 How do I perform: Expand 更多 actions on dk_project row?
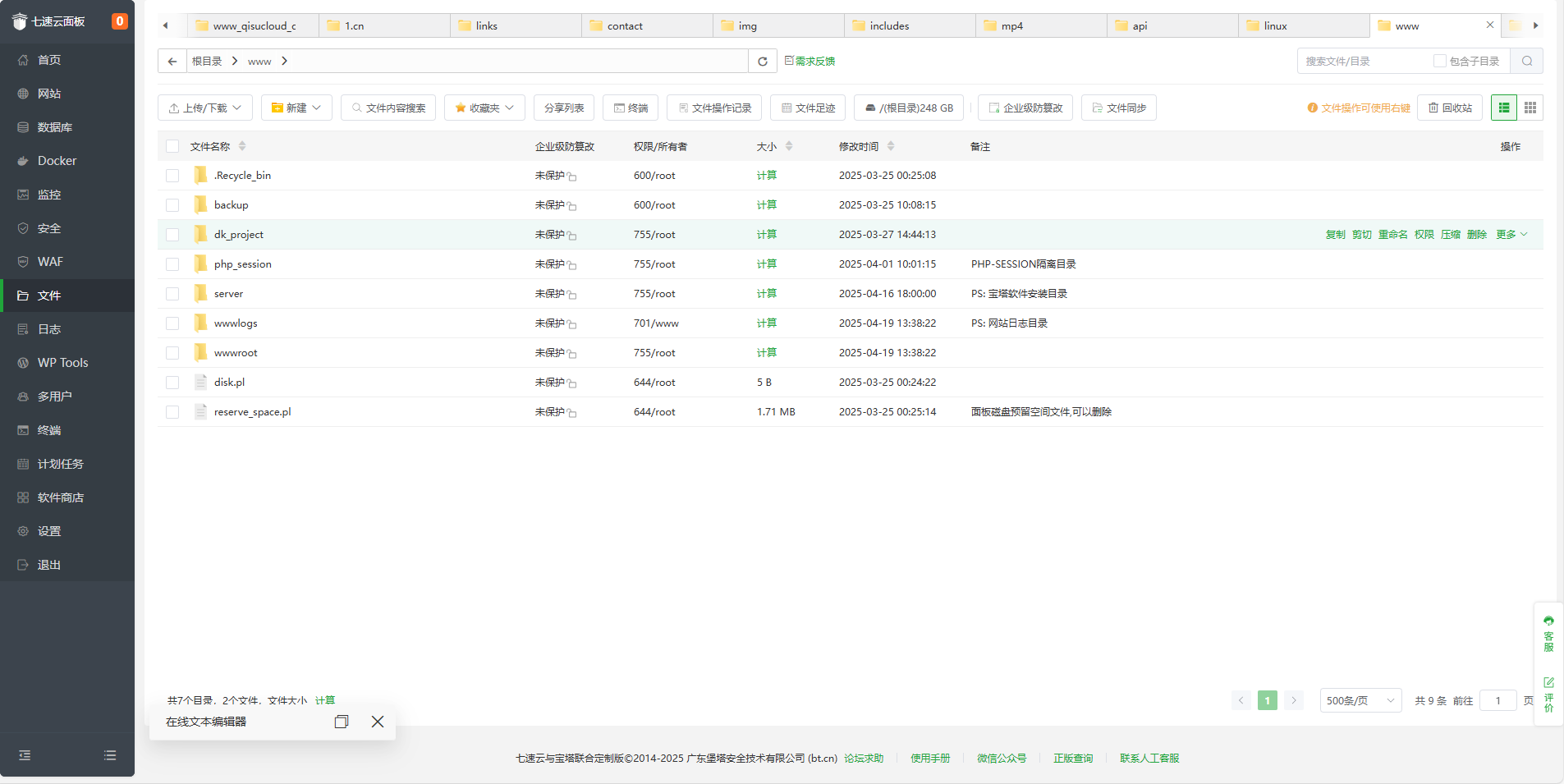[1511, 235]
